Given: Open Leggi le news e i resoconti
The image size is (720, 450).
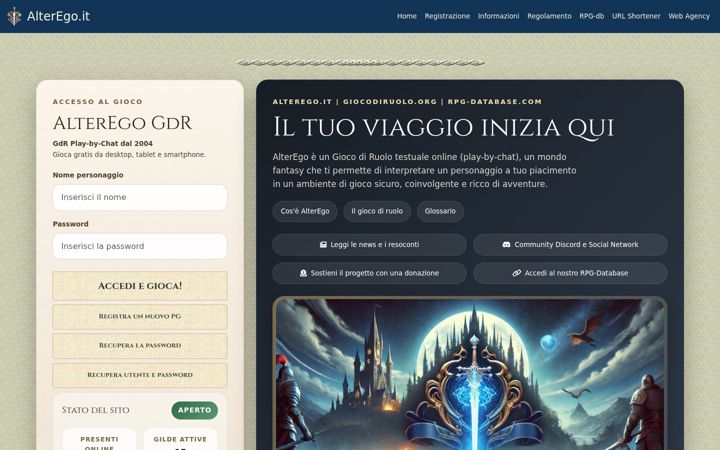Looking at the screenshot, I should (x=370, y=245).
